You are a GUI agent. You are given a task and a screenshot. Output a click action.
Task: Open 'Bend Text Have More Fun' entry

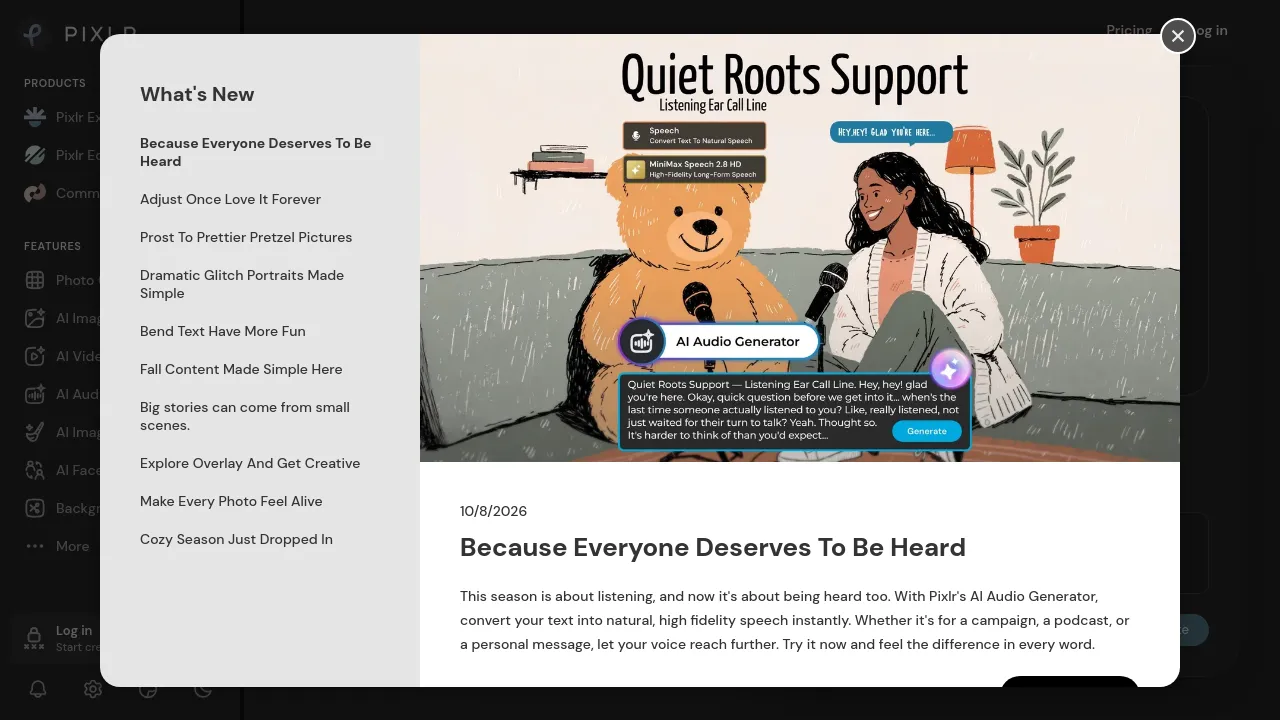click(223, 331)
